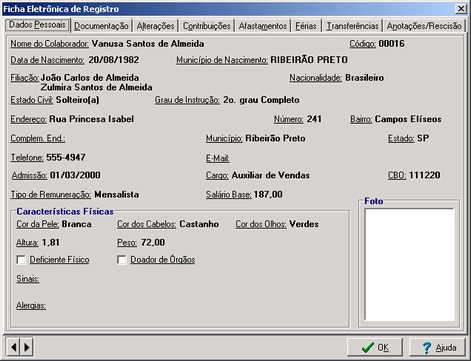The image size is (471, 361).
Task: Select father name João Carlos de Almeida
Action: pyautogui.click(x=90, y=78)
